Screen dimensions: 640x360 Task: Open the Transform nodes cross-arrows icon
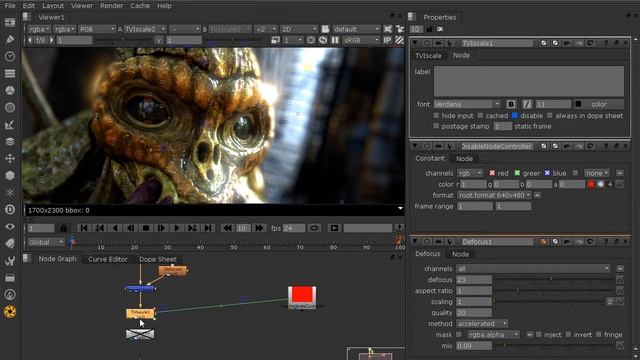[x=10, y=158]
